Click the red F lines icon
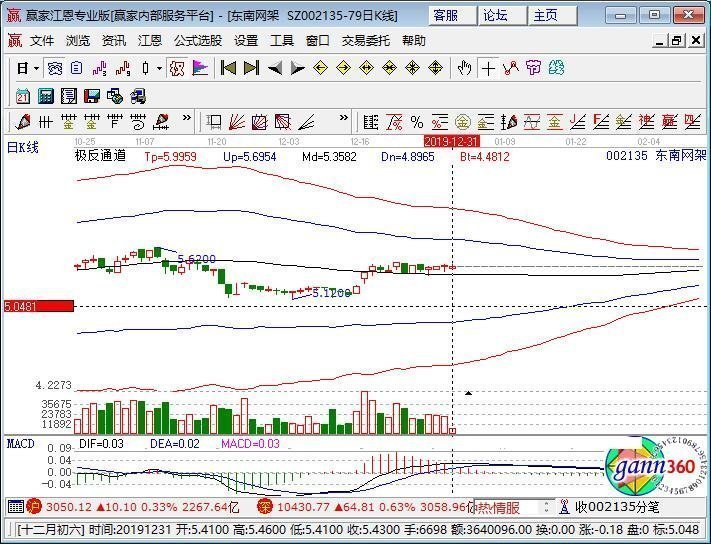Viewport: 711px width, 544px height. [601, 122]
